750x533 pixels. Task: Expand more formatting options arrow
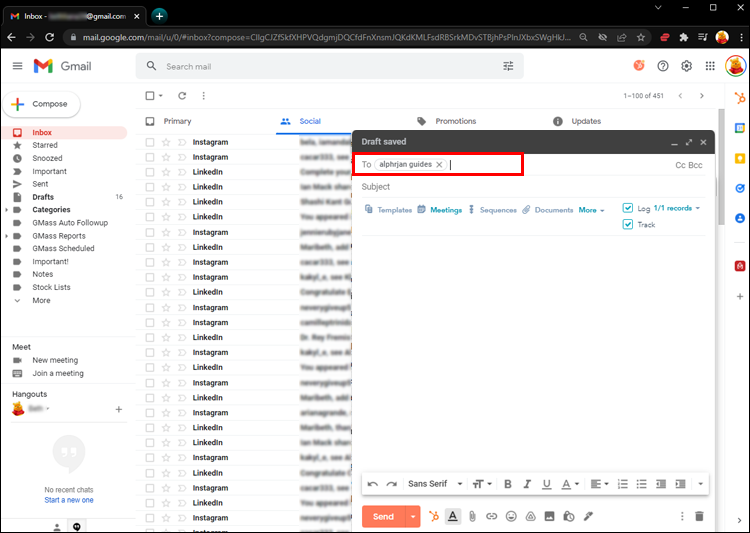tap(700, 484)
